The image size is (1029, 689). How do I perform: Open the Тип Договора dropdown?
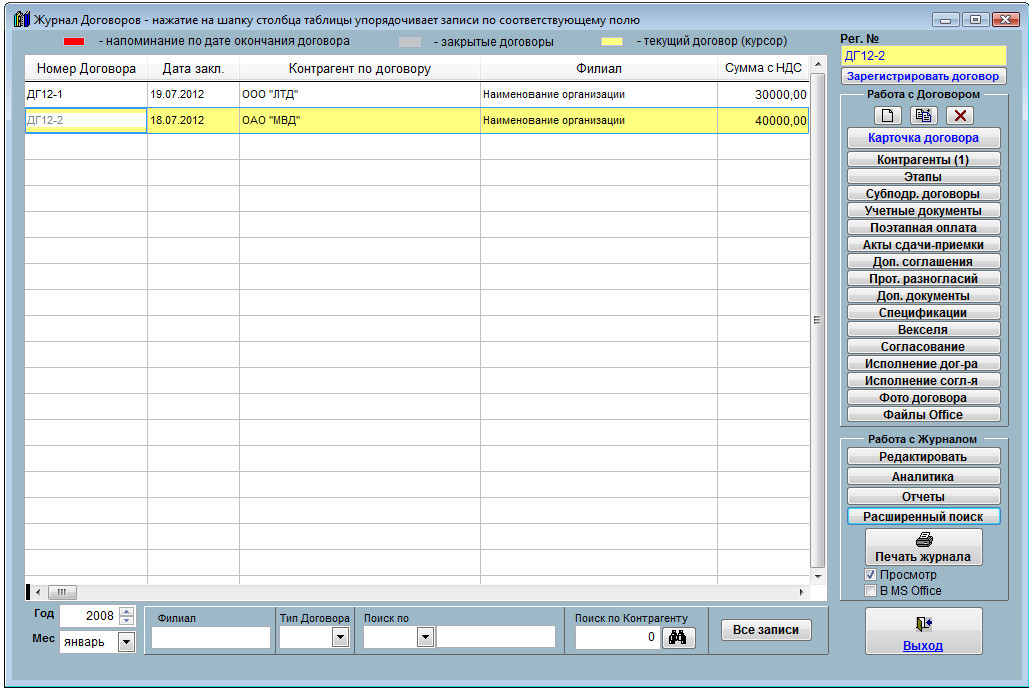coord(340,637)
